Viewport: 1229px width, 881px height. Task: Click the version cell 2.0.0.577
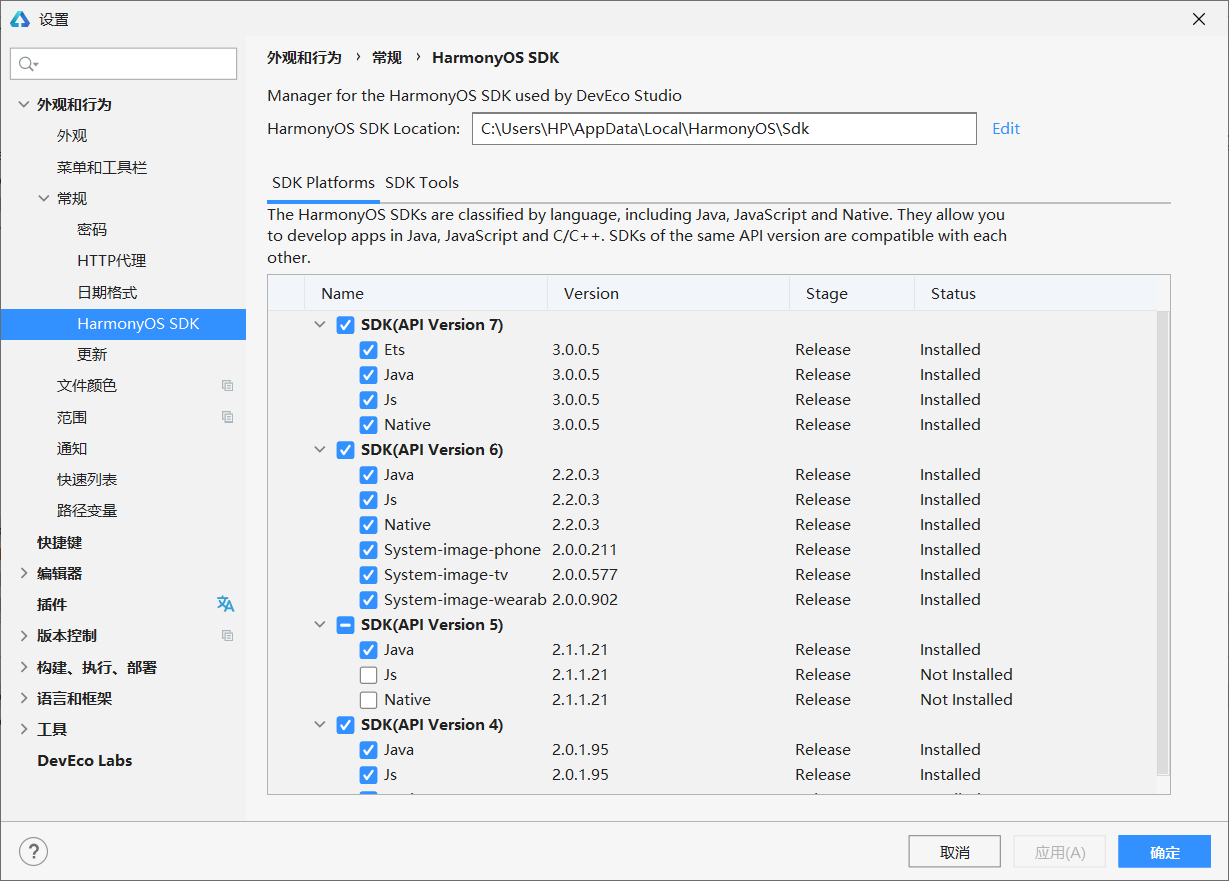coord(585,575)
